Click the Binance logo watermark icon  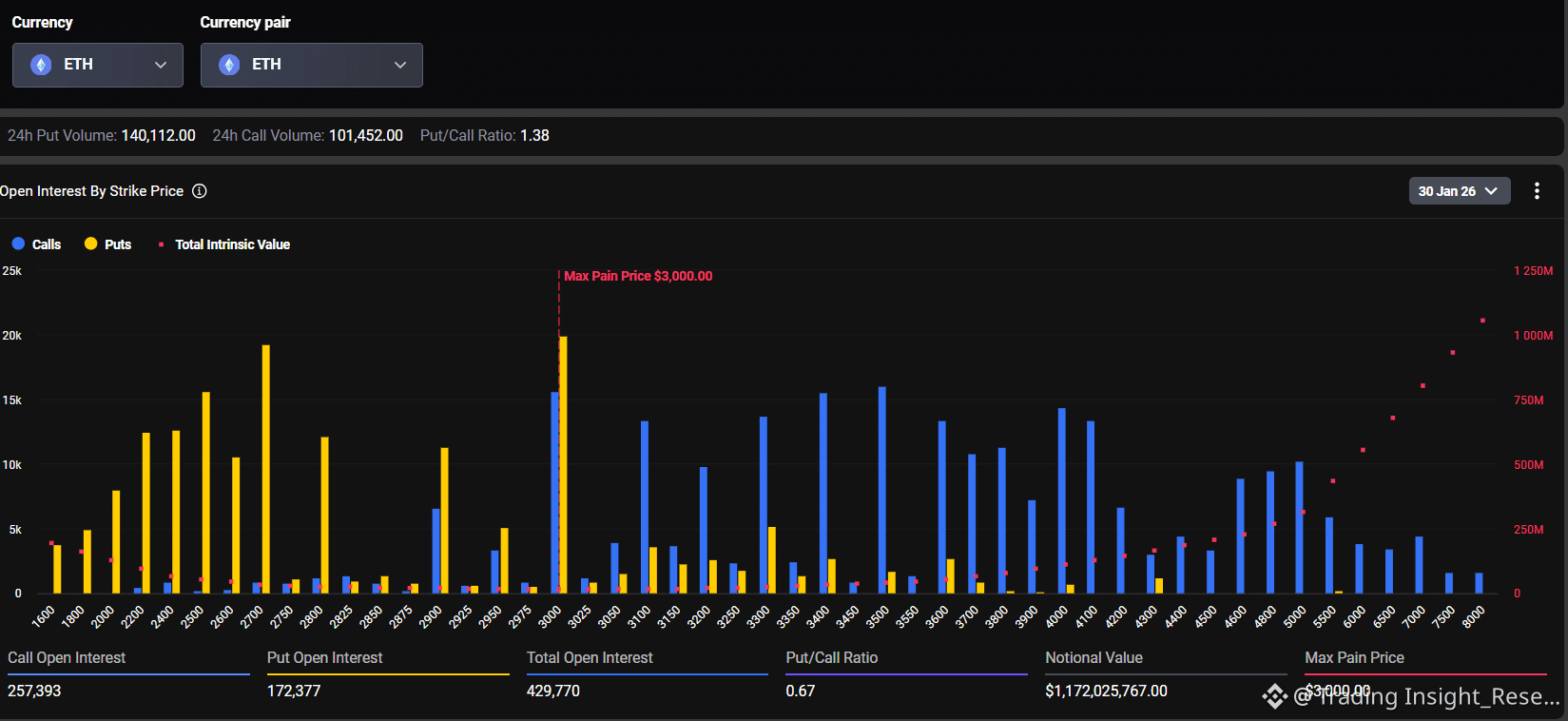point(1274,697)
